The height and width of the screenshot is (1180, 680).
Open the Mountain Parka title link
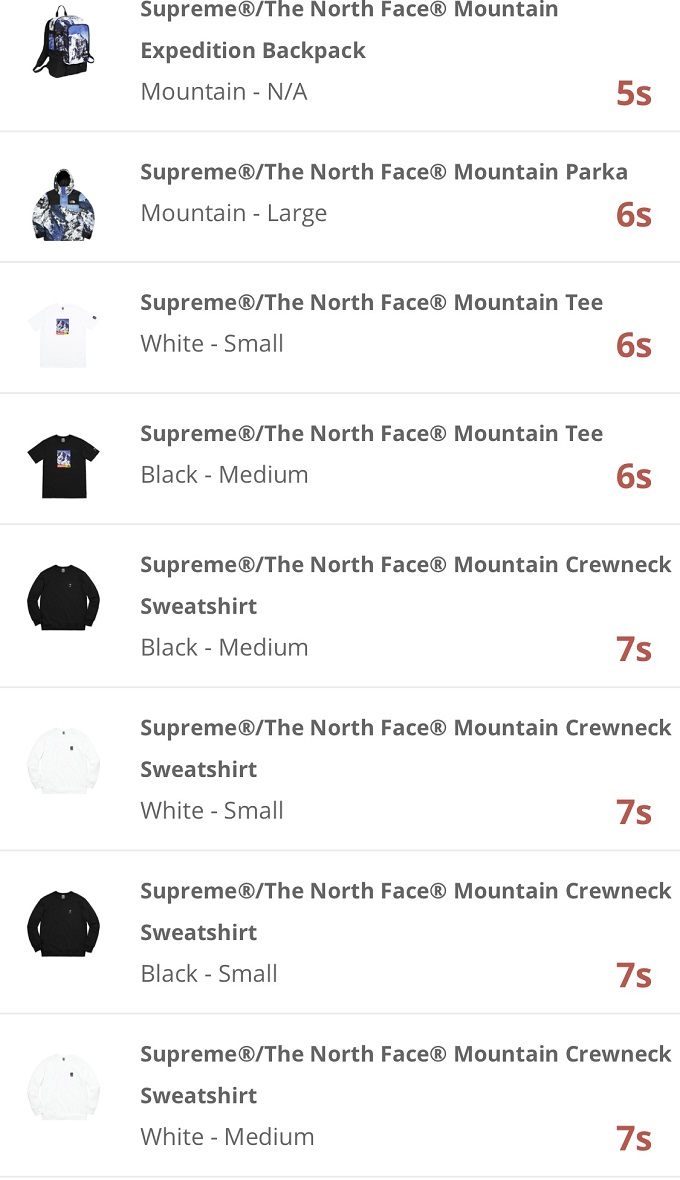384,172
